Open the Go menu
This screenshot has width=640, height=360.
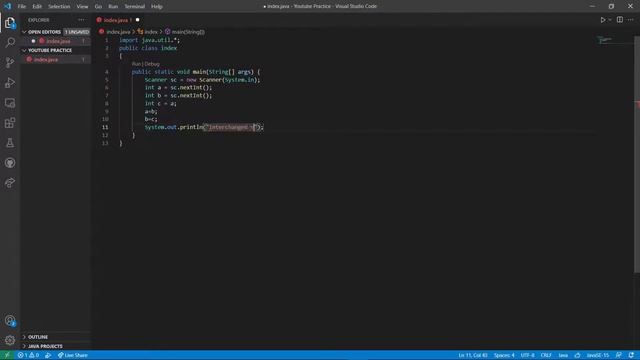coord(98,6)
